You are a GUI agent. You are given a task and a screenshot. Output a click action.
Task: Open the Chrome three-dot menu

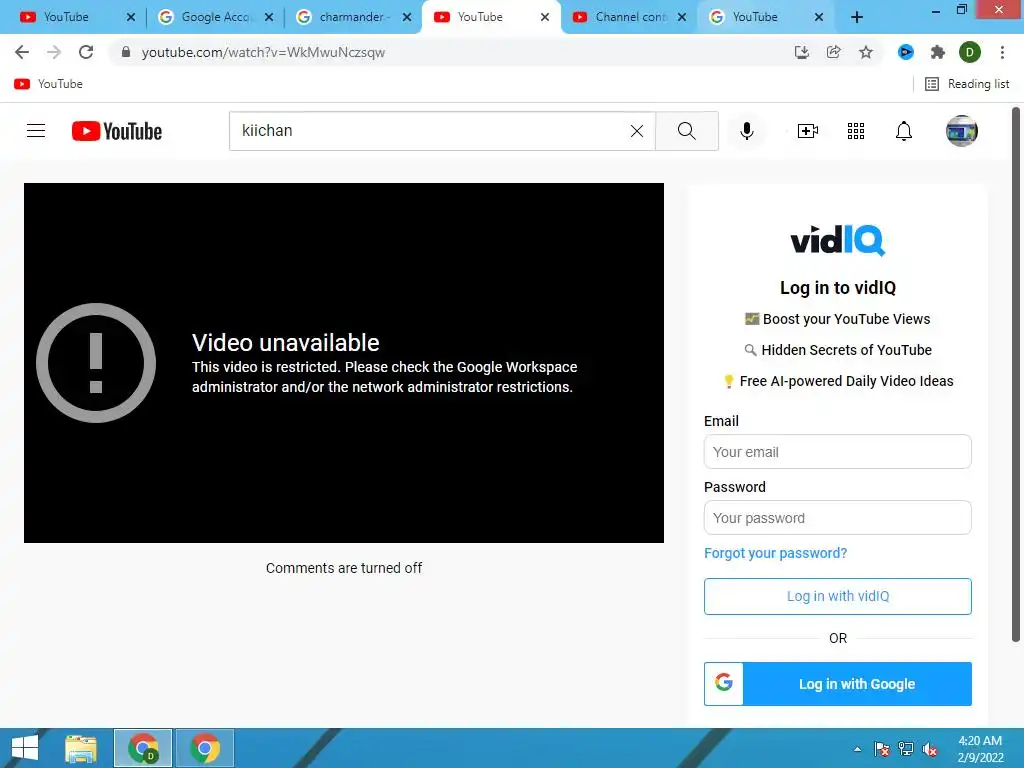coord(1002,52)
